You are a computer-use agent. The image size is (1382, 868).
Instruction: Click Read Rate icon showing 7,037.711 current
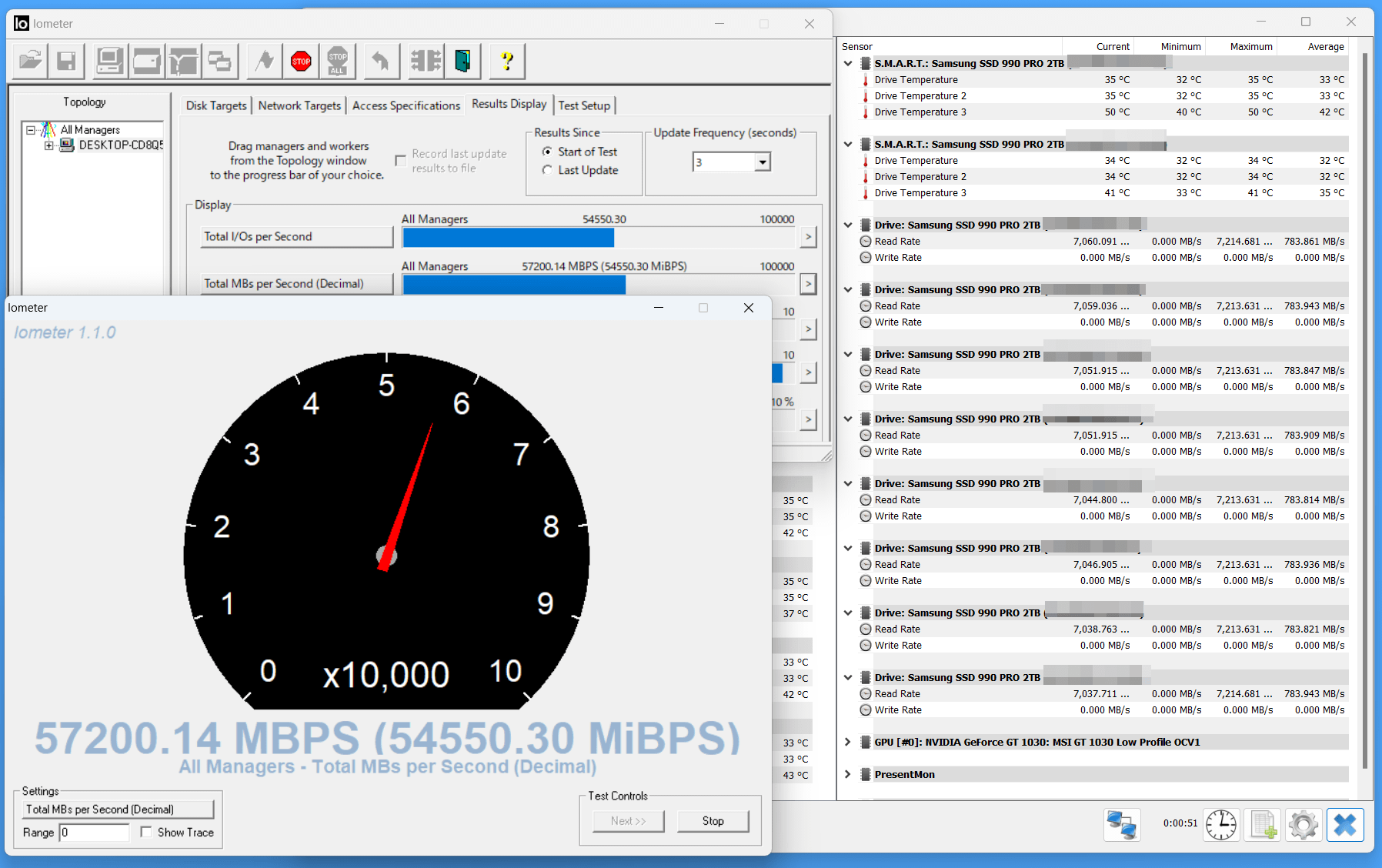(865, 694)
